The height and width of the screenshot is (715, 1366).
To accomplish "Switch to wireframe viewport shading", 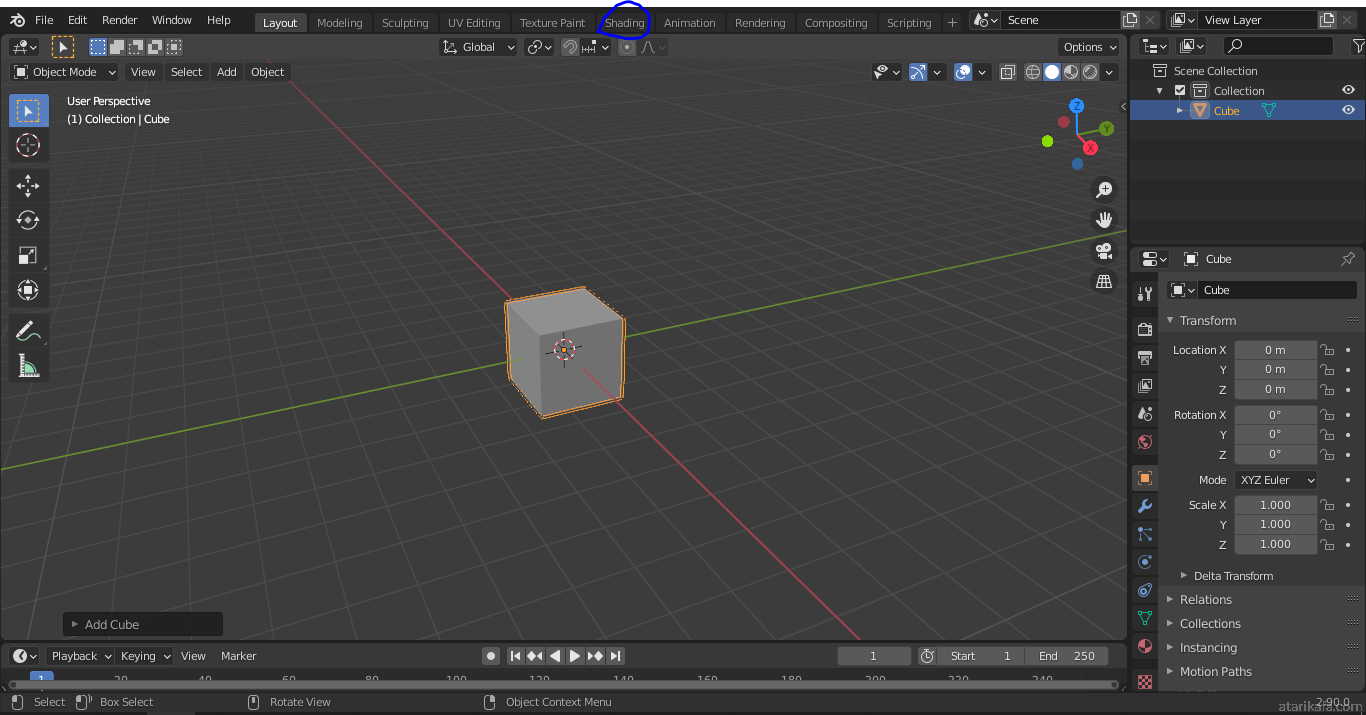I will point(1033,72).
